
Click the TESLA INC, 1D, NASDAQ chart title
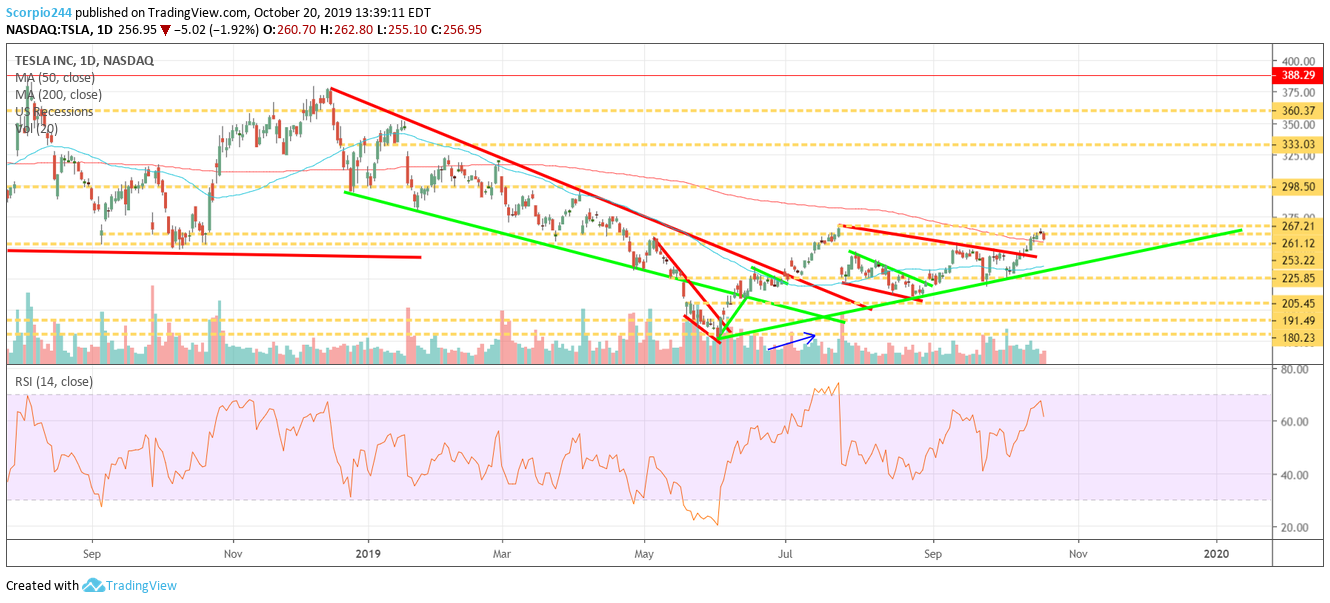pos(84,61)
